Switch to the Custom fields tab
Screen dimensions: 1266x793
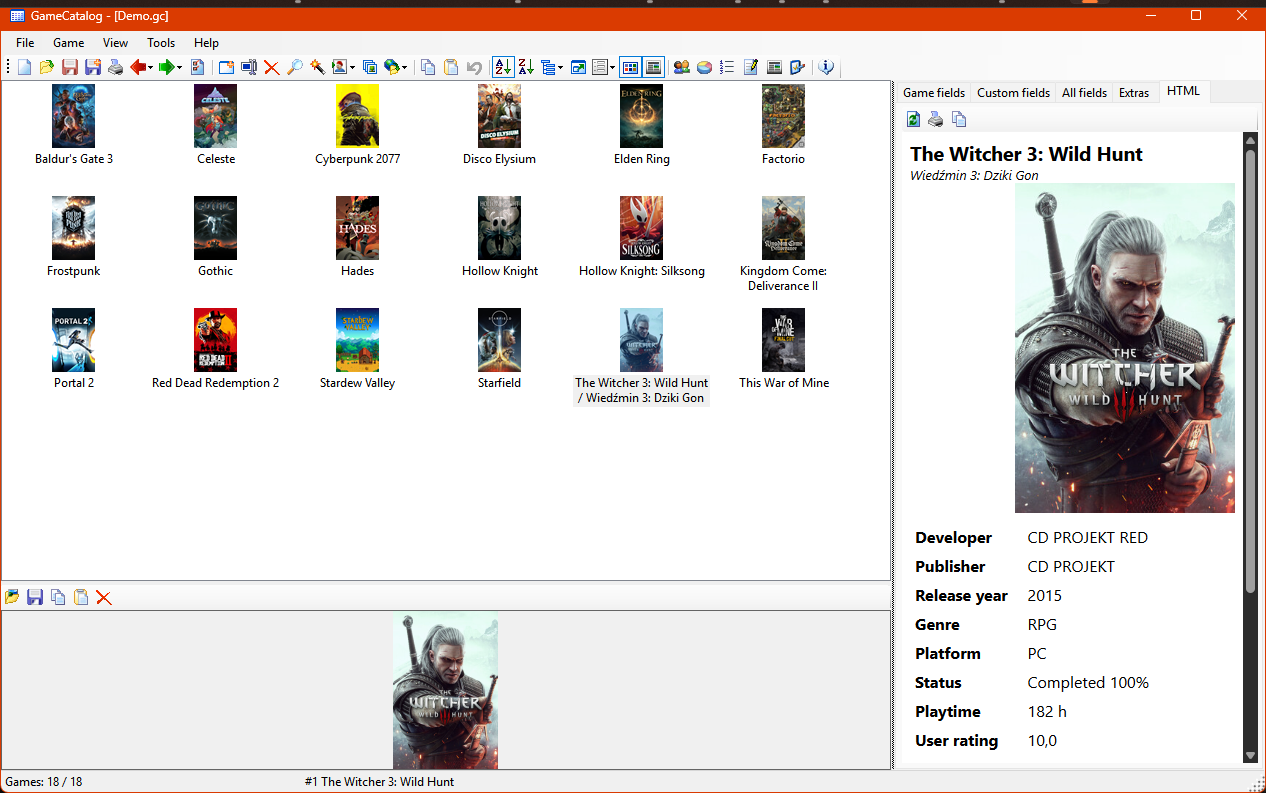pos(1013,92)
